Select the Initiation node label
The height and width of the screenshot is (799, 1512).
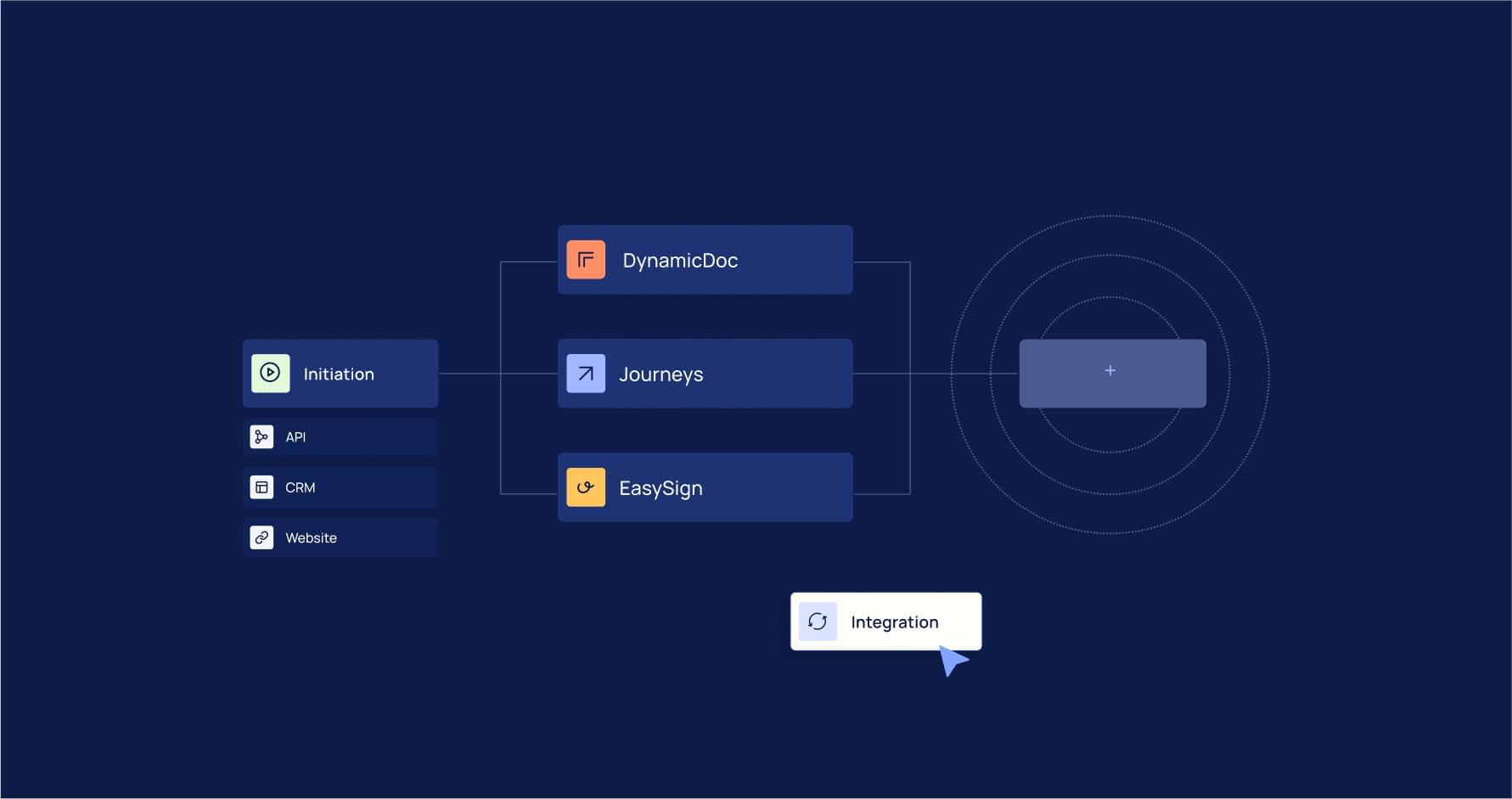[x=339, y=374]
